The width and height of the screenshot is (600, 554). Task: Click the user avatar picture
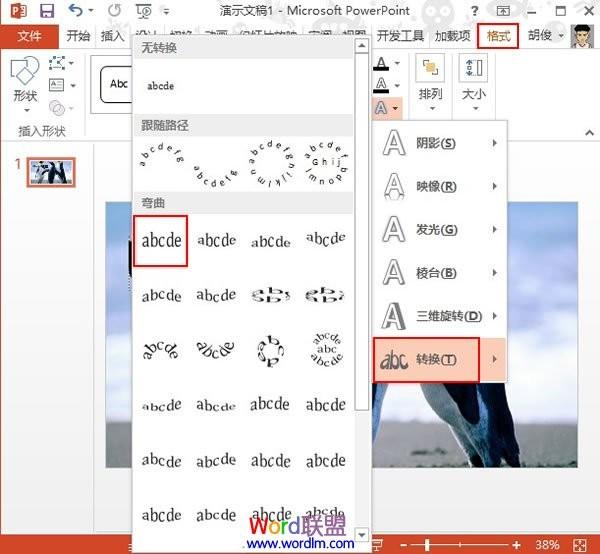[x=582, y=36]
